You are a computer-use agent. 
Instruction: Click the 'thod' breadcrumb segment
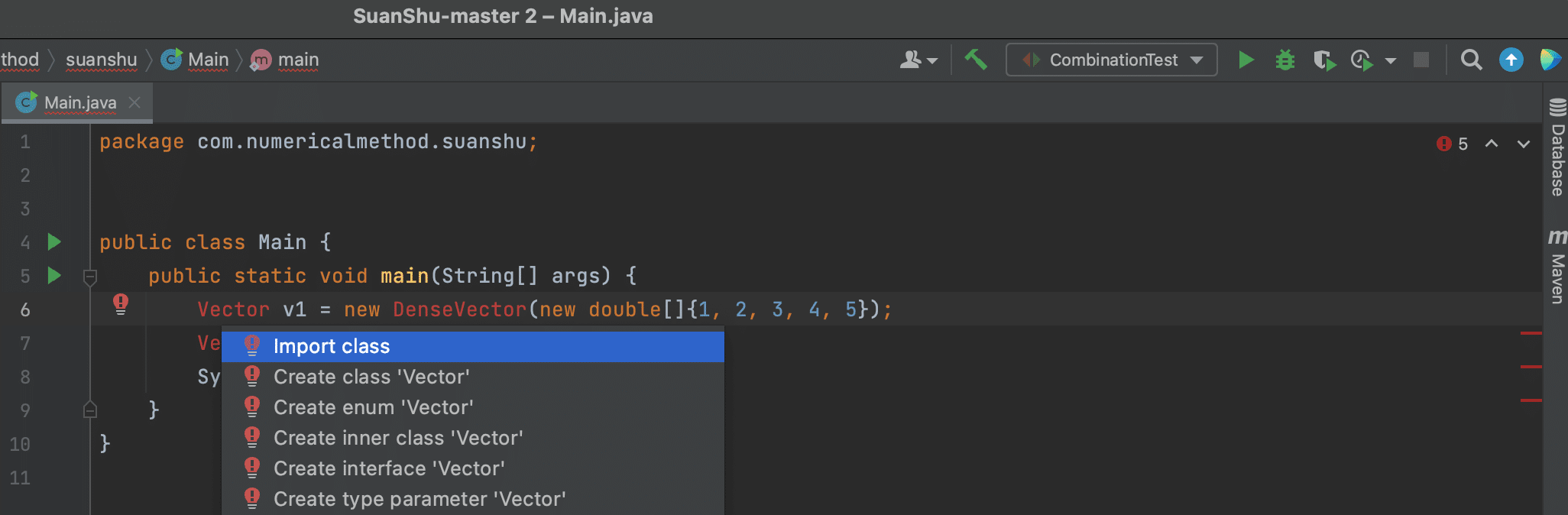(20, 60)
